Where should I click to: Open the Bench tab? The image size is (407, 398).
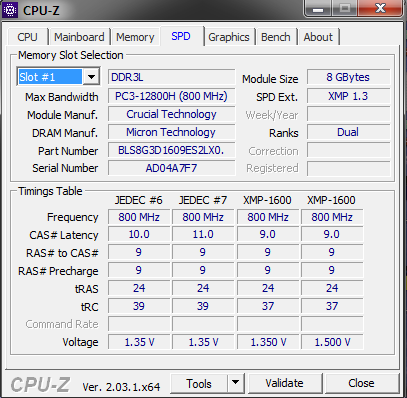276,37
